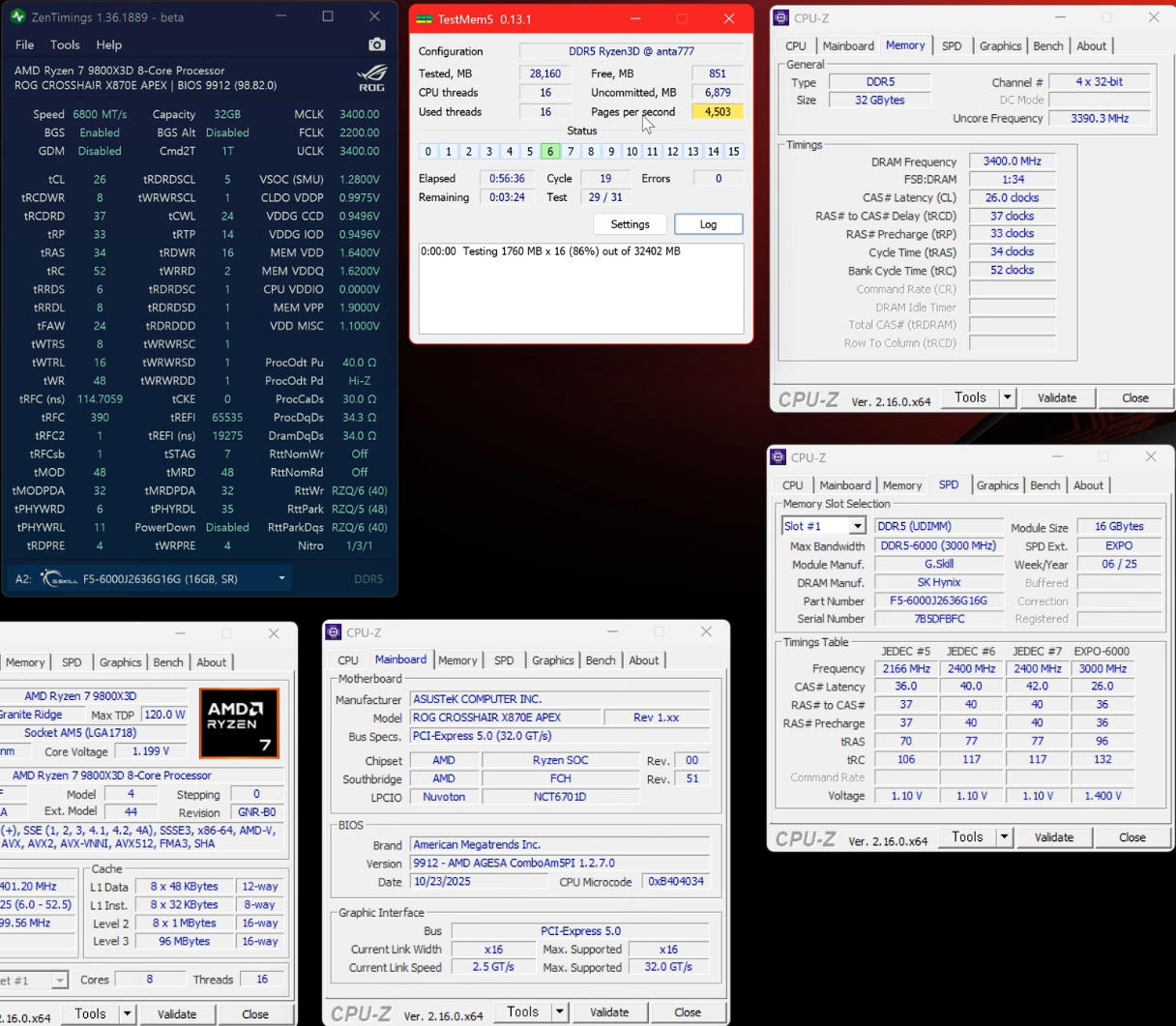Open Tools dropdown arrow in Memory window

1007,397
